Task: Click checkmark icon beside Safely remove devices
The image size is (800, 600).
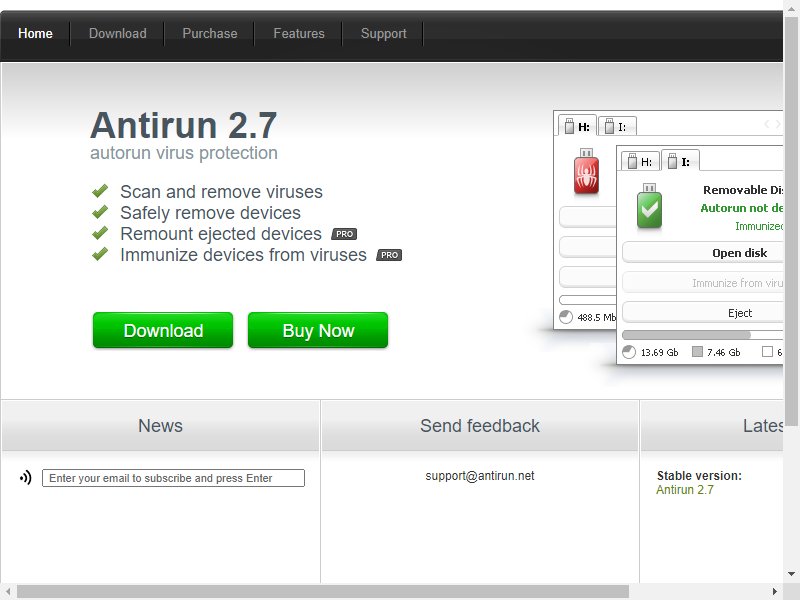Action: pyautogui.click(x=100, y=212)
